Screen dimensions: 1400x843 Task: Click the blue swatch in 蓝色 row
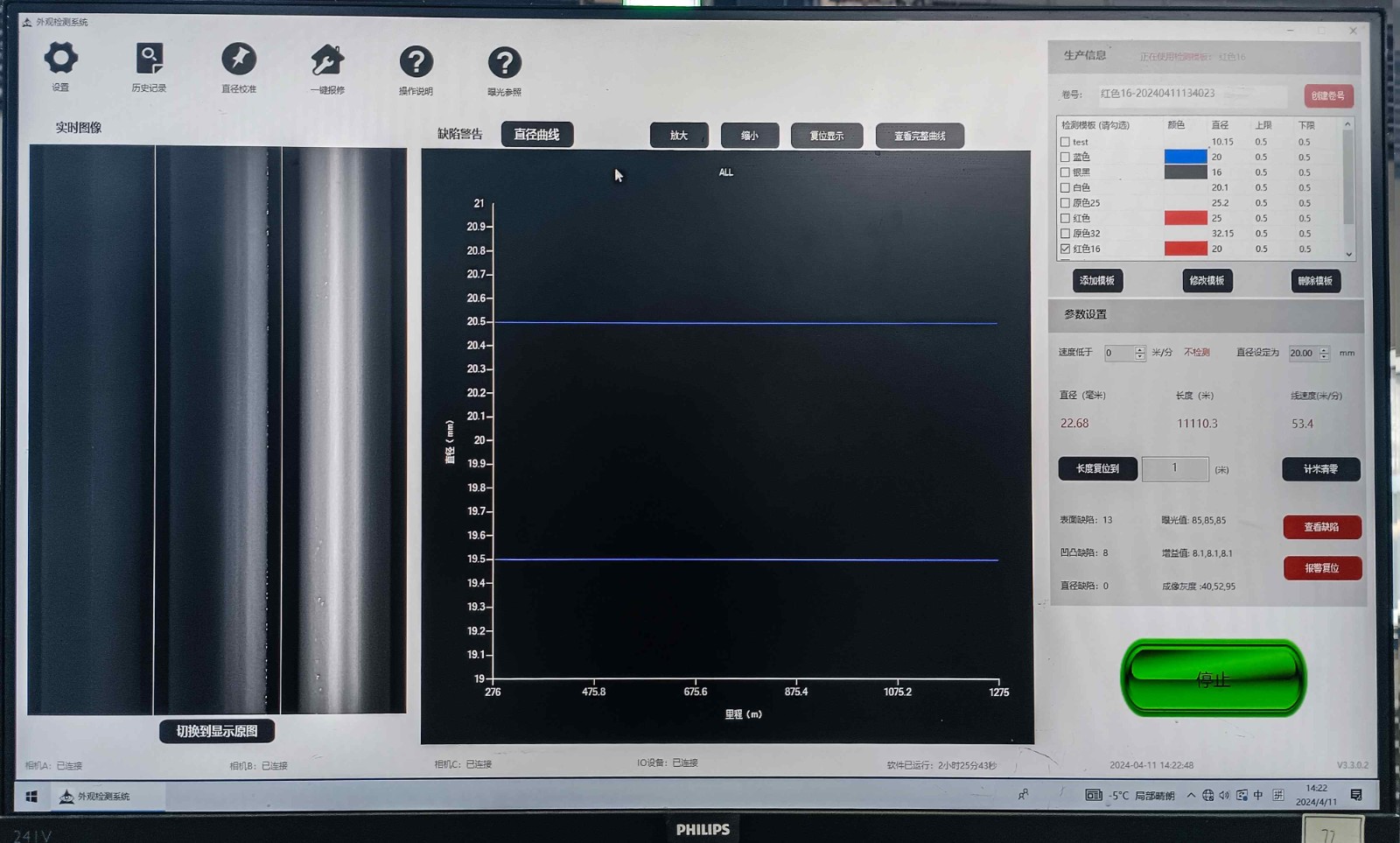click(x=1186, y=157)
